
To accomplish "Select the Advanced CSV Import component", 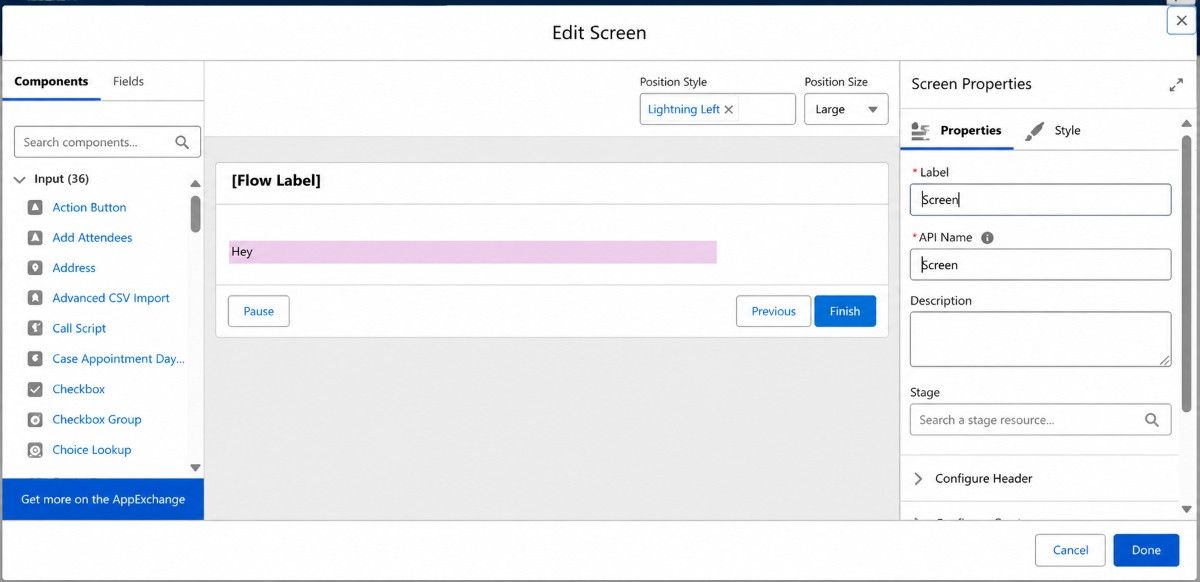I will tap(111, 298).
